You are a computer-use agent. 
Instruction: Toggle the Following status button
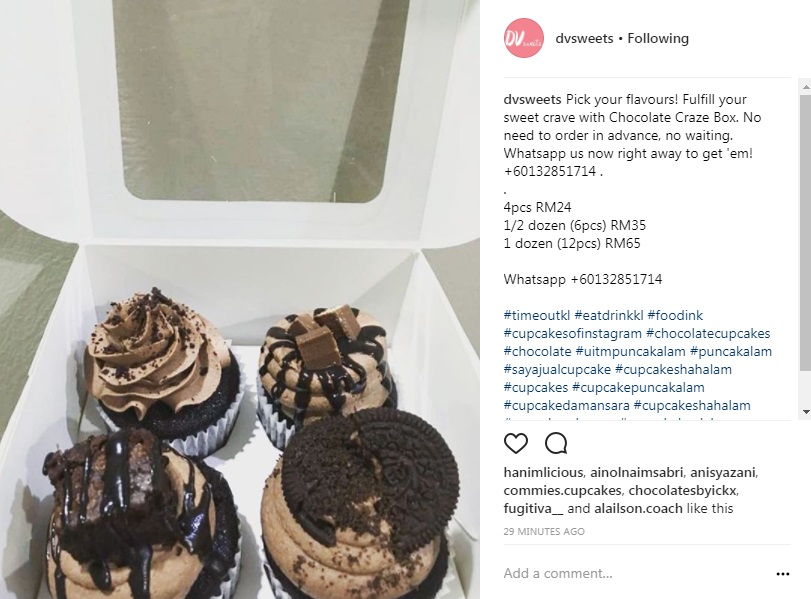click(x=658, y=38)
